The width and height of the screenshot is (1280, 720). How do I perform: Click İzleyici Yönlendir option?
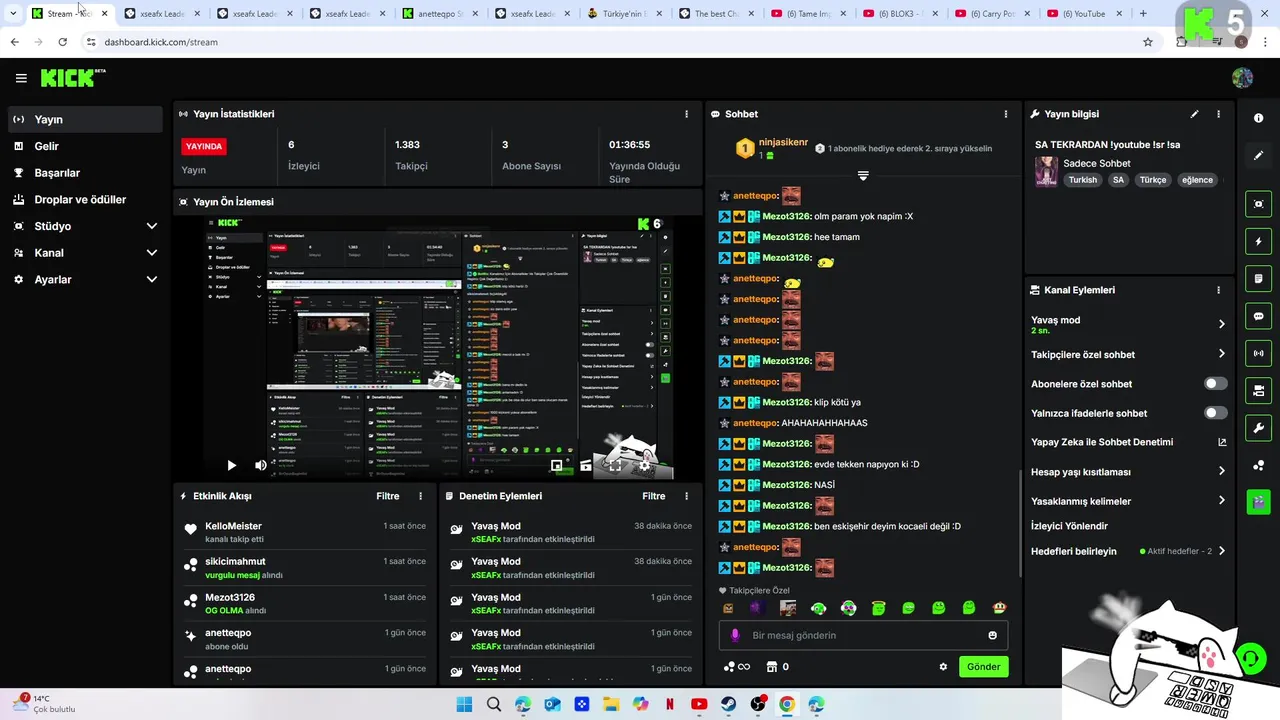1069,526
